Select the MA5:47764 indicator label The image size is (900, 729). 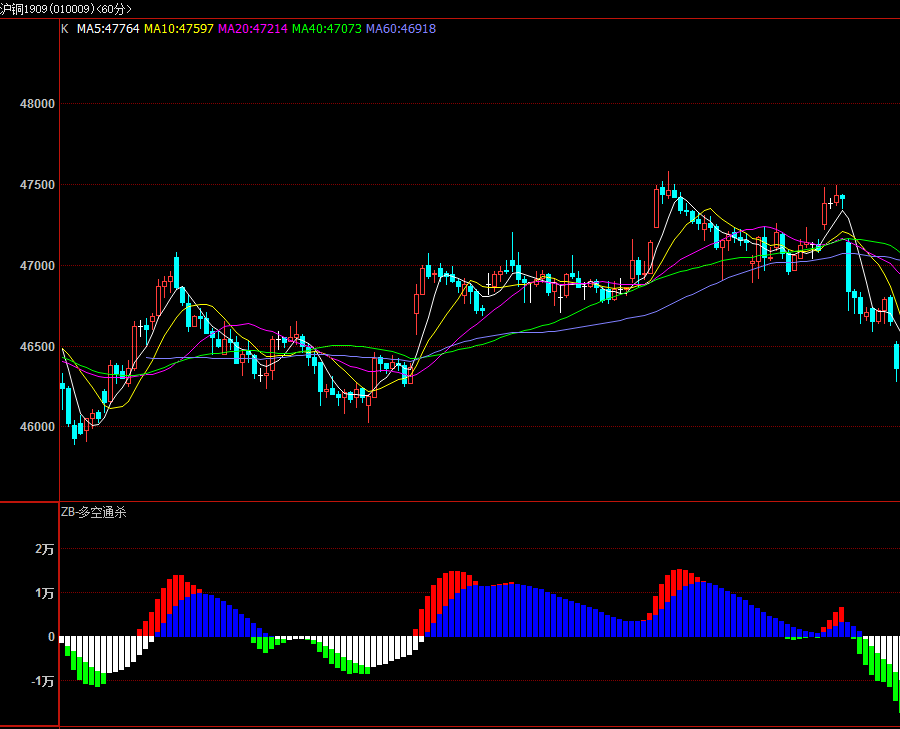click(108, 29)
